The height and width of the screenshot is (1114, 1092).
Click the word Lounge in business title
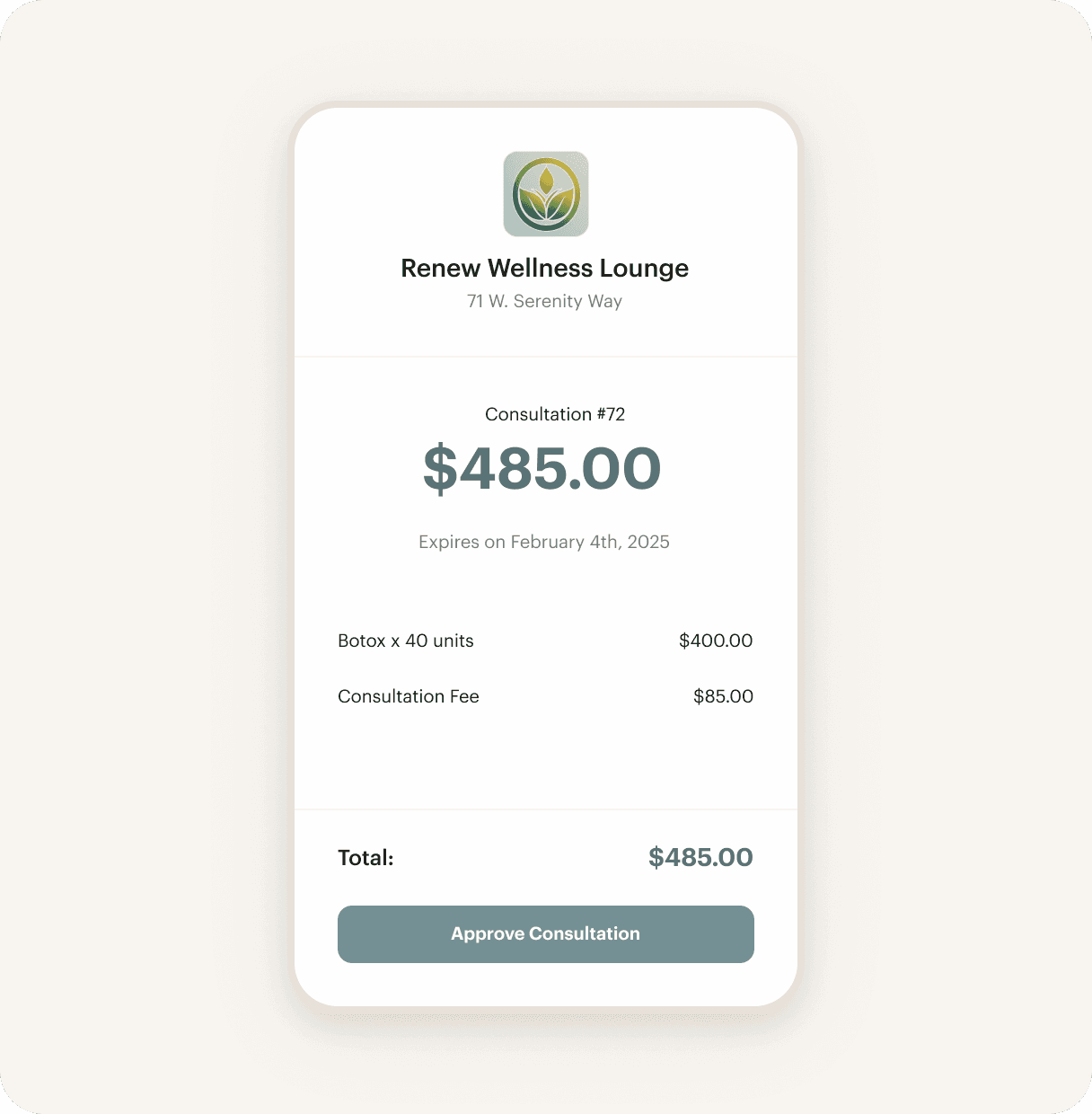[x=644, y=269]
